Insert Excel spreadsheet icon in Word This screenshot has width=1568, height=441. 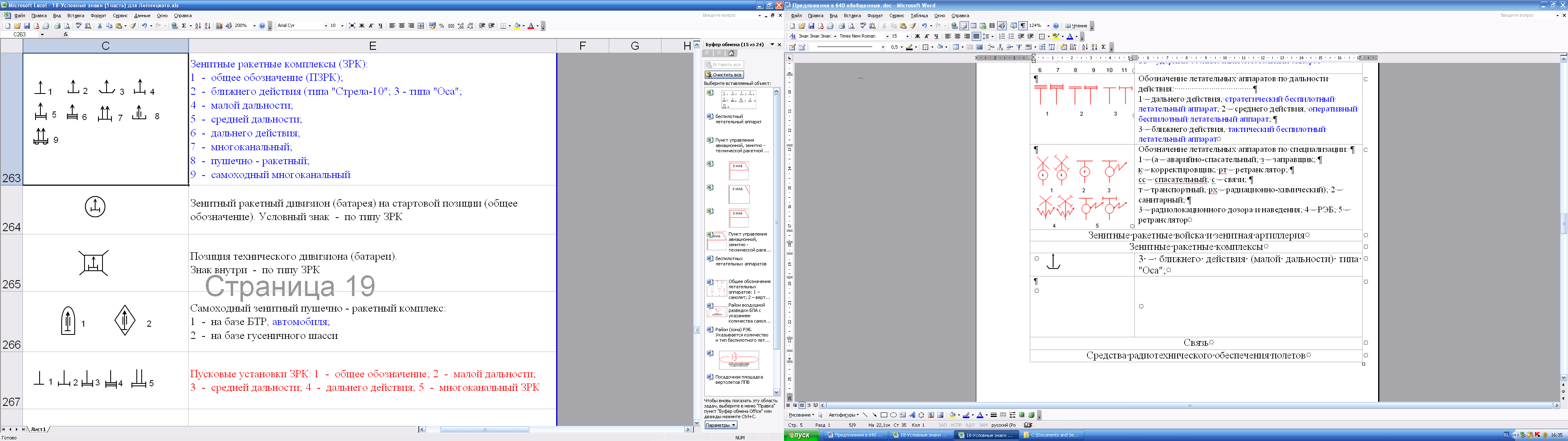[x=983, y=26]
